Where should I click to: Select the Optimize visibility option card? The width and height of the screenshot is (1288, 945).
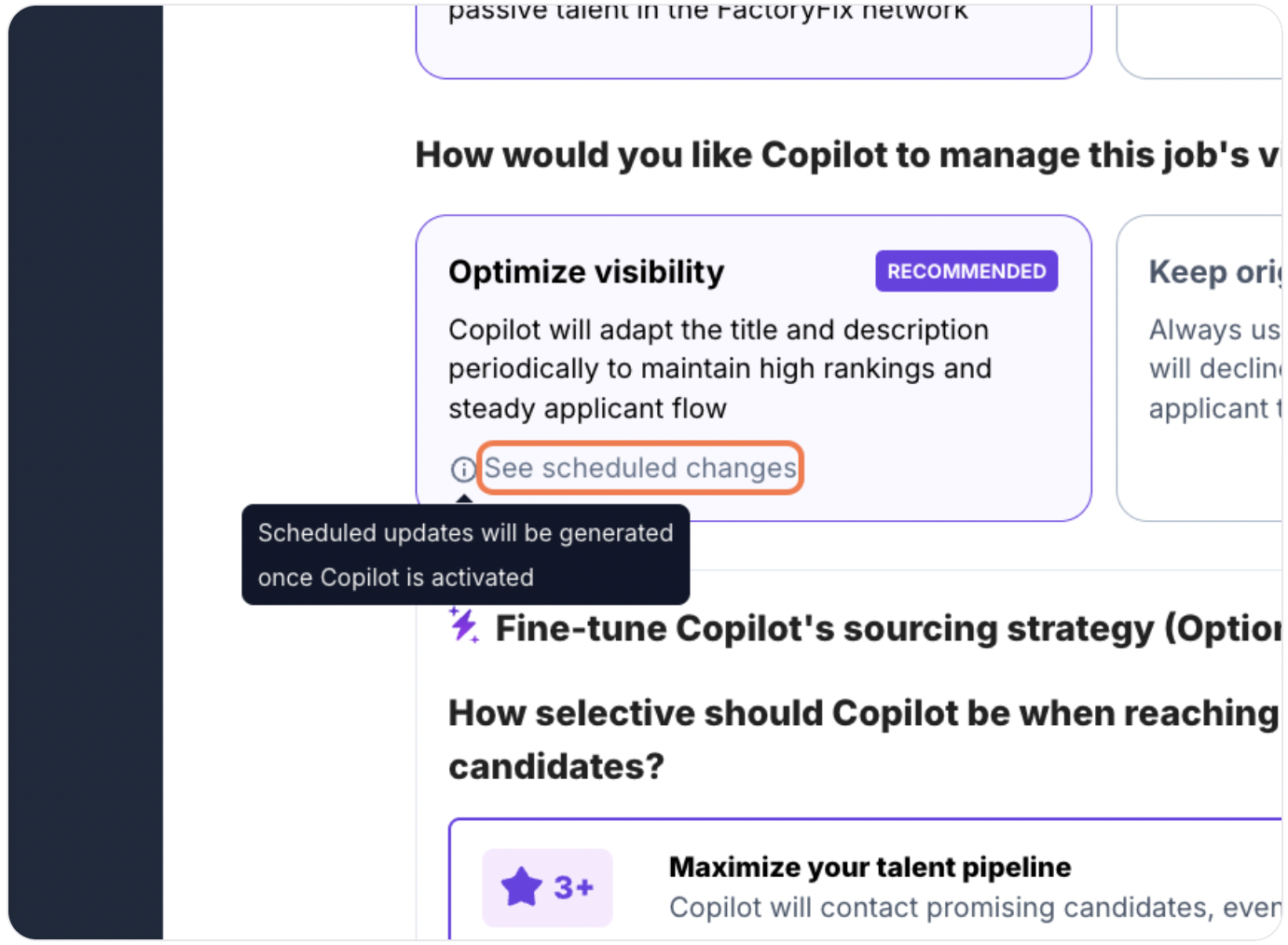(753, 368)
